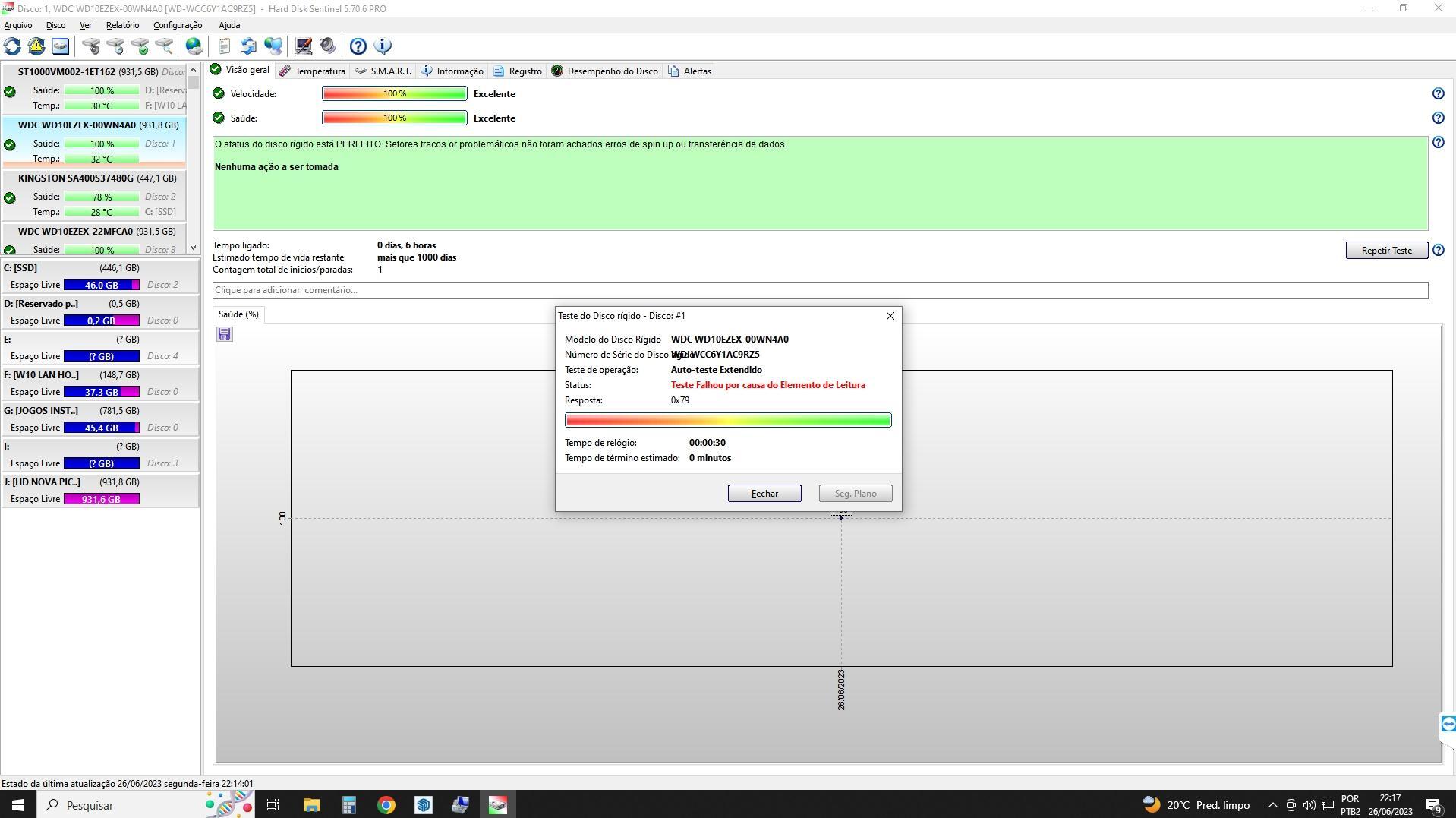Switch to the Desempenho do Disco tab
1456x818 pixels.
click(604, 71)
